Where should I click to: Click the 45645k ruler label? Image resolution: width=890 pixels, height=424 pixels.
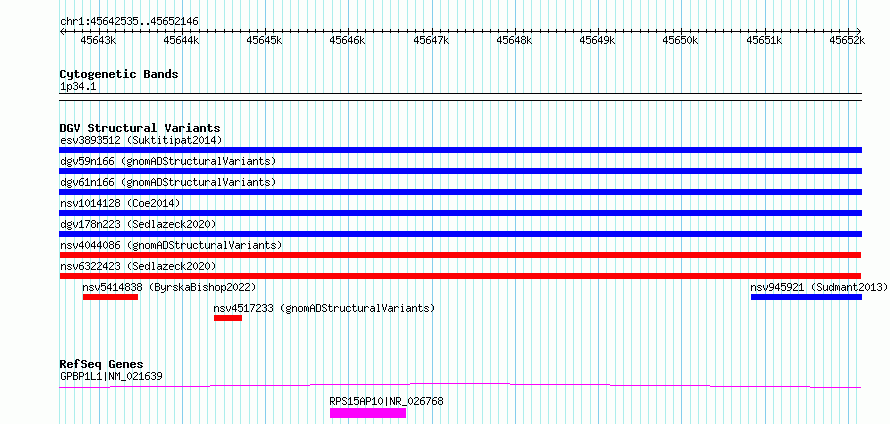tap(265, 40)
